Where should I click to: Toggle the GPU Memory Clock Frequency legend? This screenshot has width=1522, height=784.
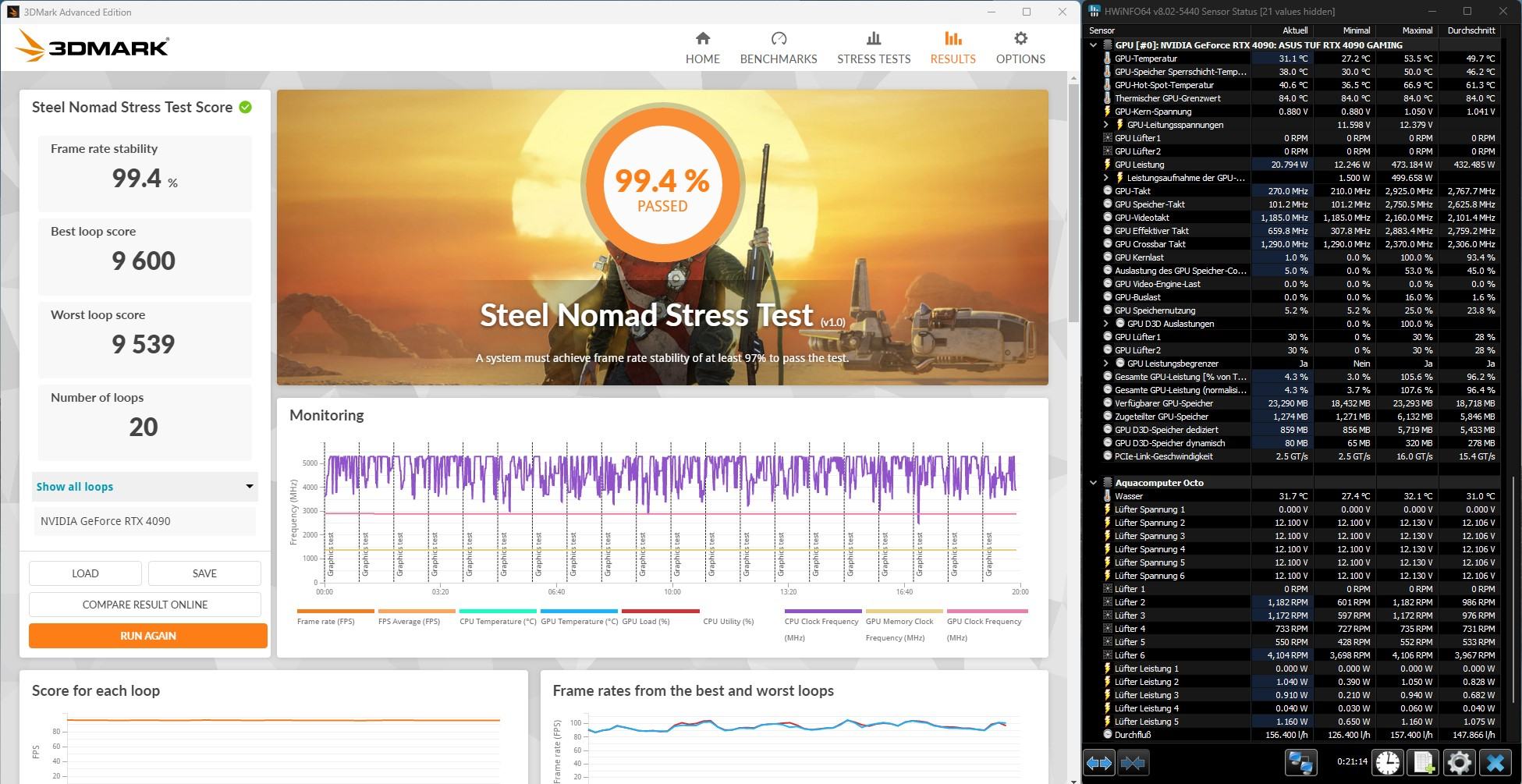(904, 626)
